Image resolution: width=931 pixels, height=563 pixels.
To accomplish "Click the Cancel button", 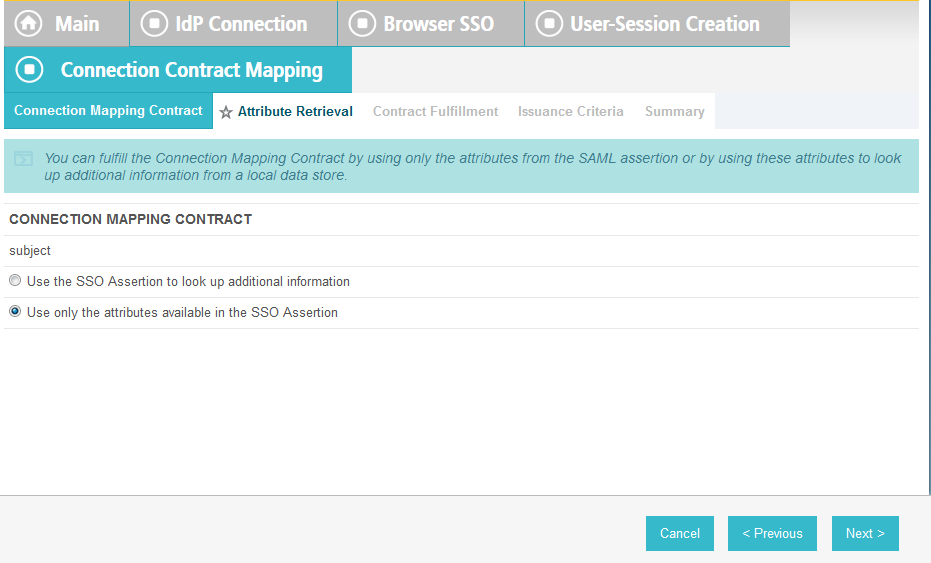I will tap(680, 533).
